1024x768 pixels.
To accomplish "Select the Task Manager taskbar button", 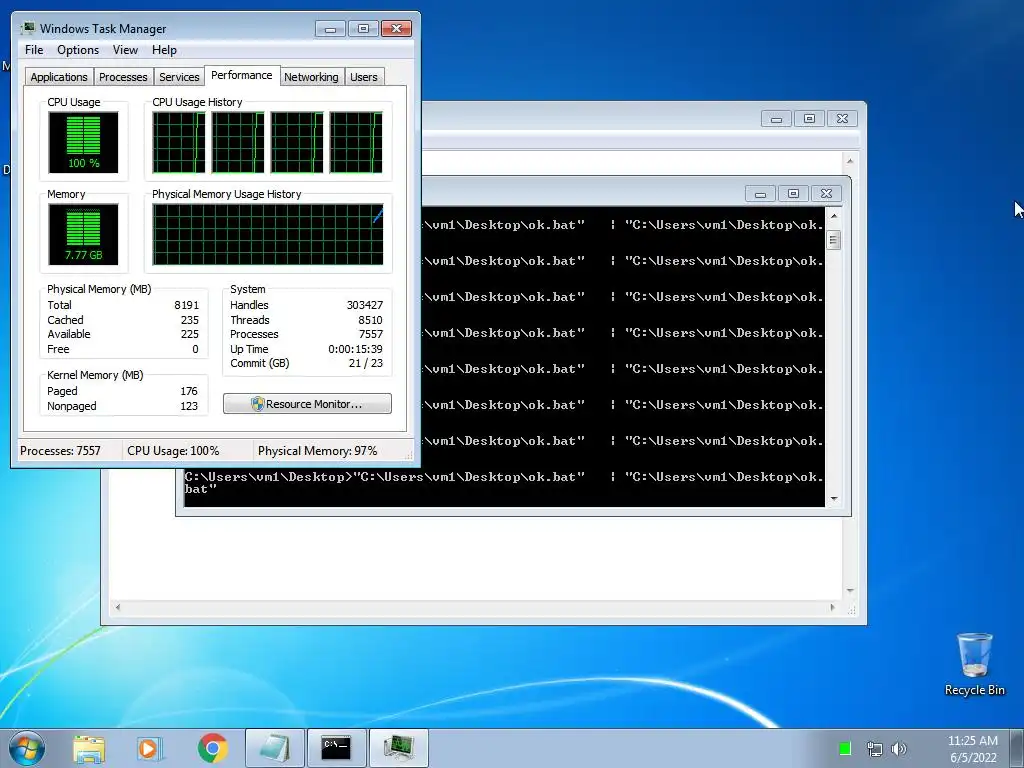I will pyautogui.click(x=399, y=748).
